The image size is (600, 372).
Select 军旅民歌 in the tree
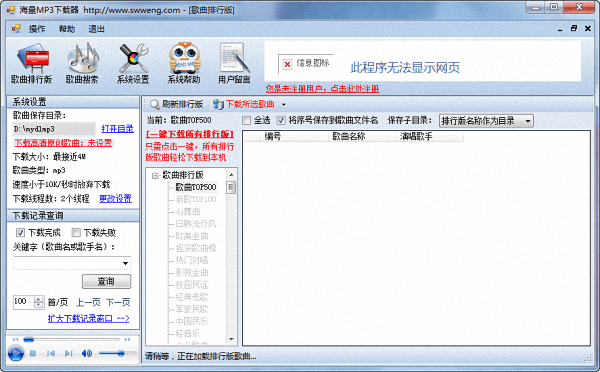192,309
